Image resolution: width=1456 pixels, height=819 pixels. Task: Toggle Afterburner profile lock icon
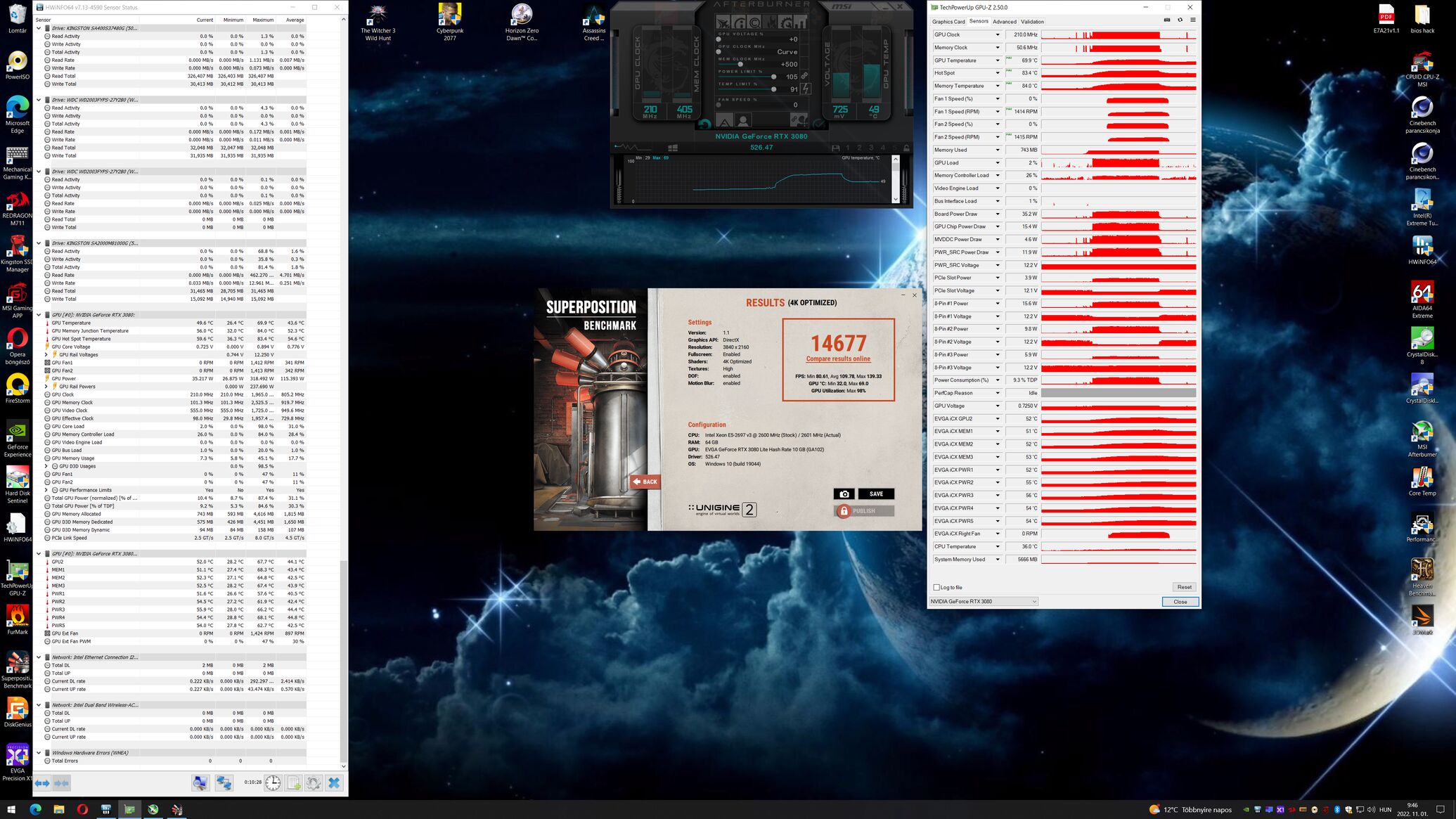(906, 148)
